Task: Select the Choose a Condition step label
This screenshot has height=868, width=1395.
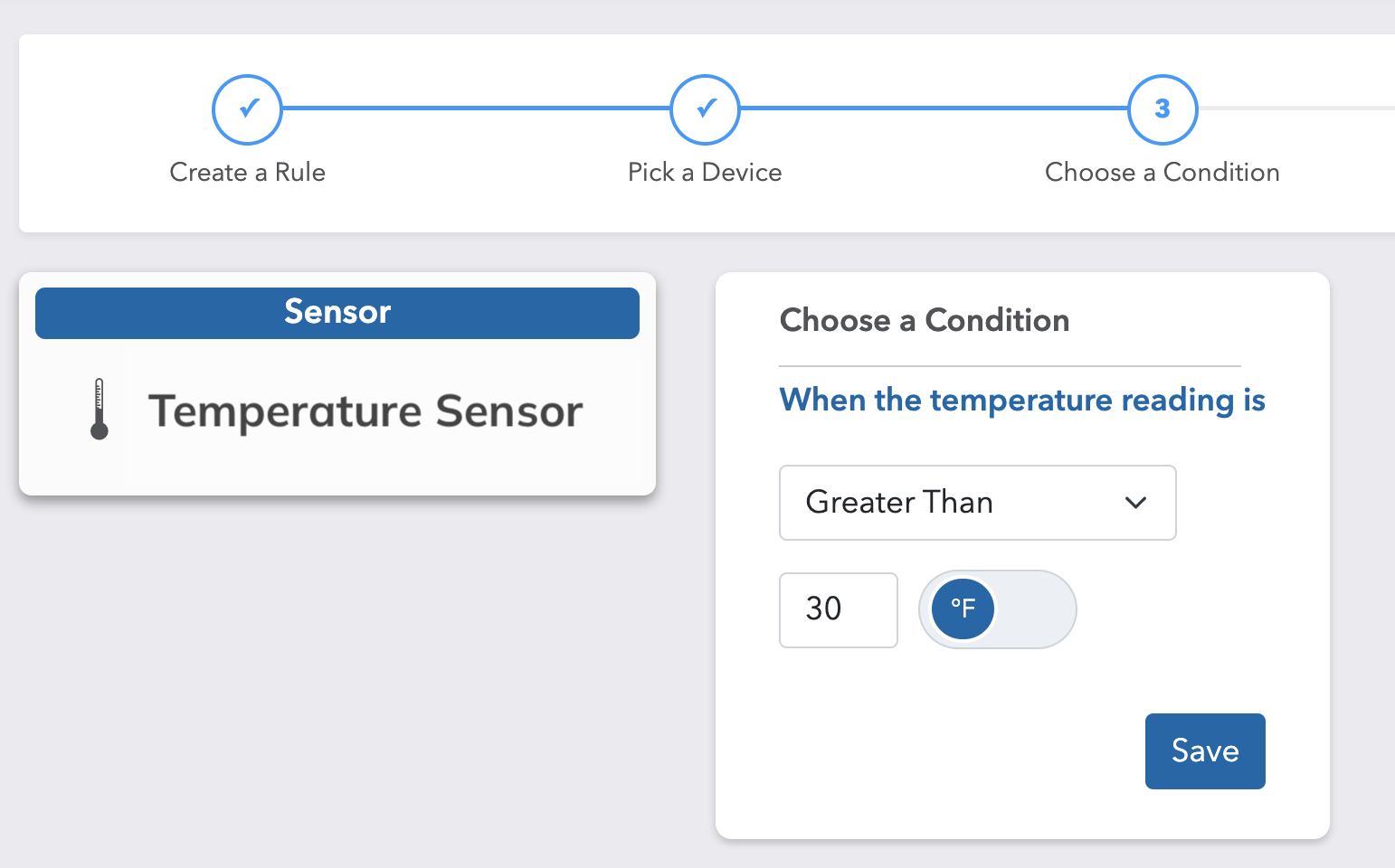Action: coord(1162,172)
